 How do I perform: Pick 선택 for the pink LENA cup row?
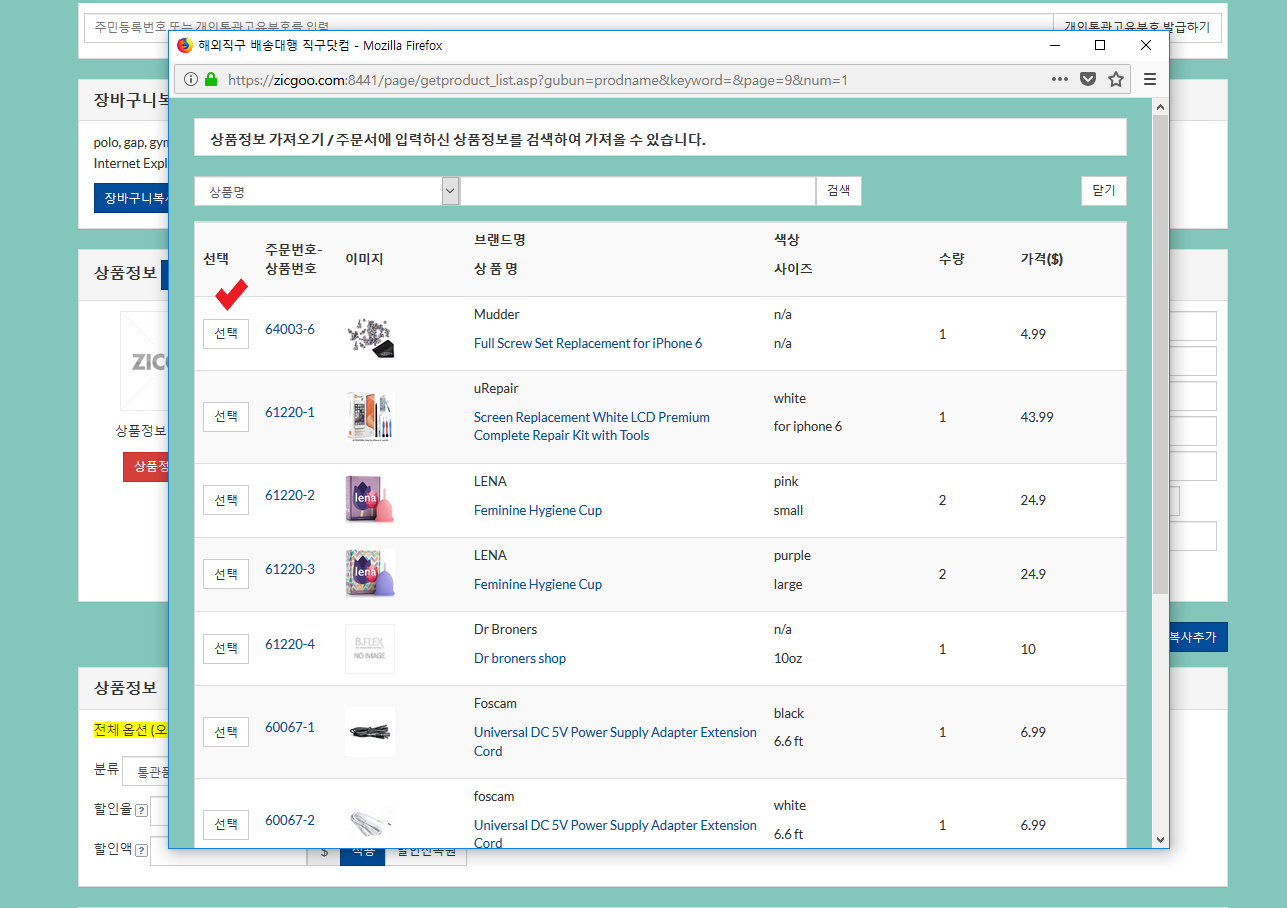[x=226, y=500]
